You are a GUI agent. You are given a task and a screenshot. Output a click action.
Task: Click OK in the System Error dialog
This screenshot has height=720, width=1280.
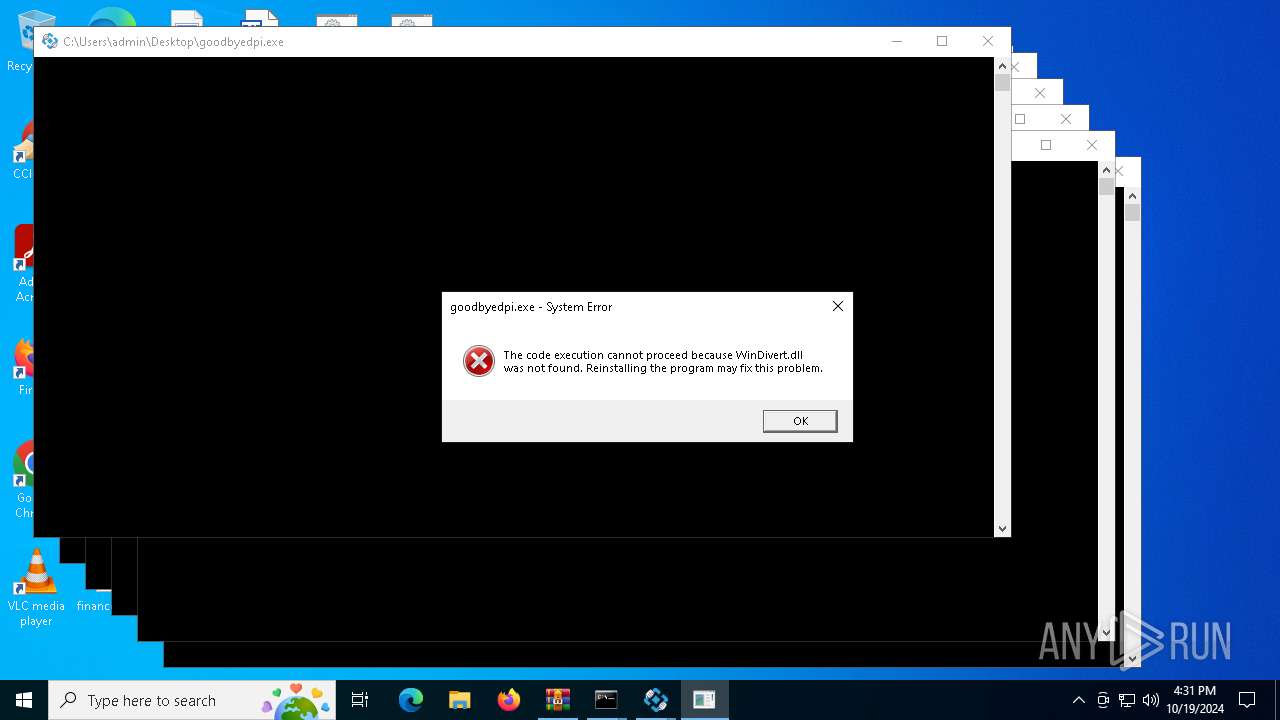800,421
